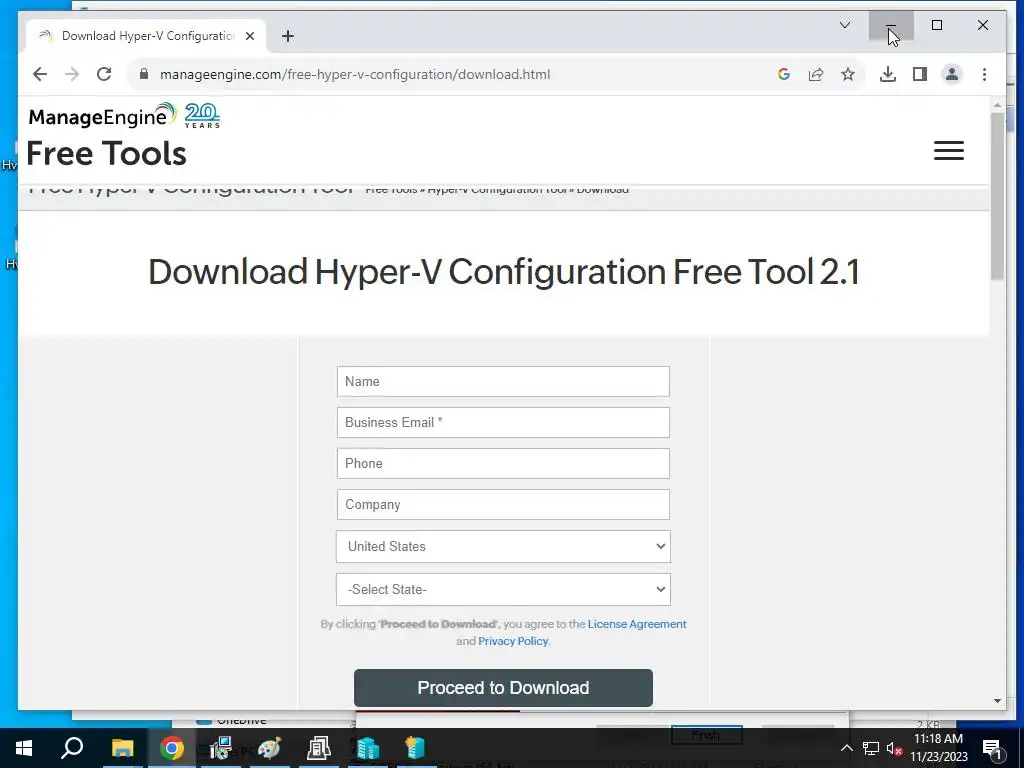This screenshot has height=768, width=1024.
Task: Click Proceed to Download button
Action: click(503, 688)
